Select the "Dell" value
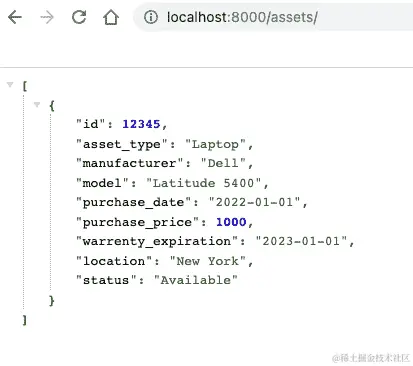Viewport: 413px width, 366px height. coord(223,163)
